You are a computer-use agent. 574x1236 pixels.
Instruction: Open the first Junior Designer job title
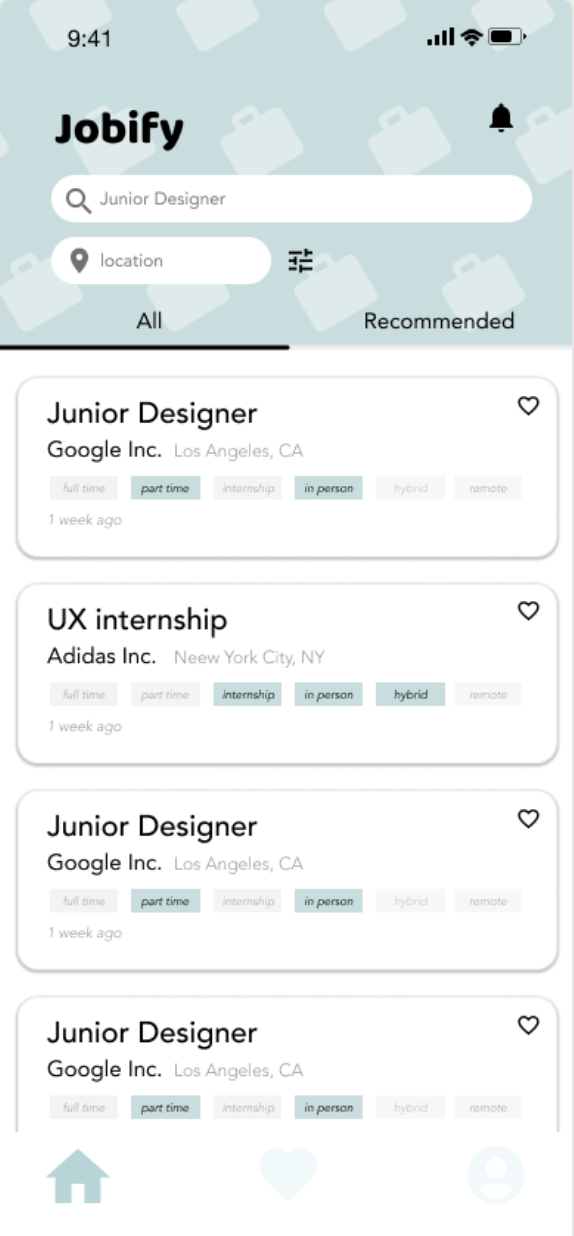[152, 413]
